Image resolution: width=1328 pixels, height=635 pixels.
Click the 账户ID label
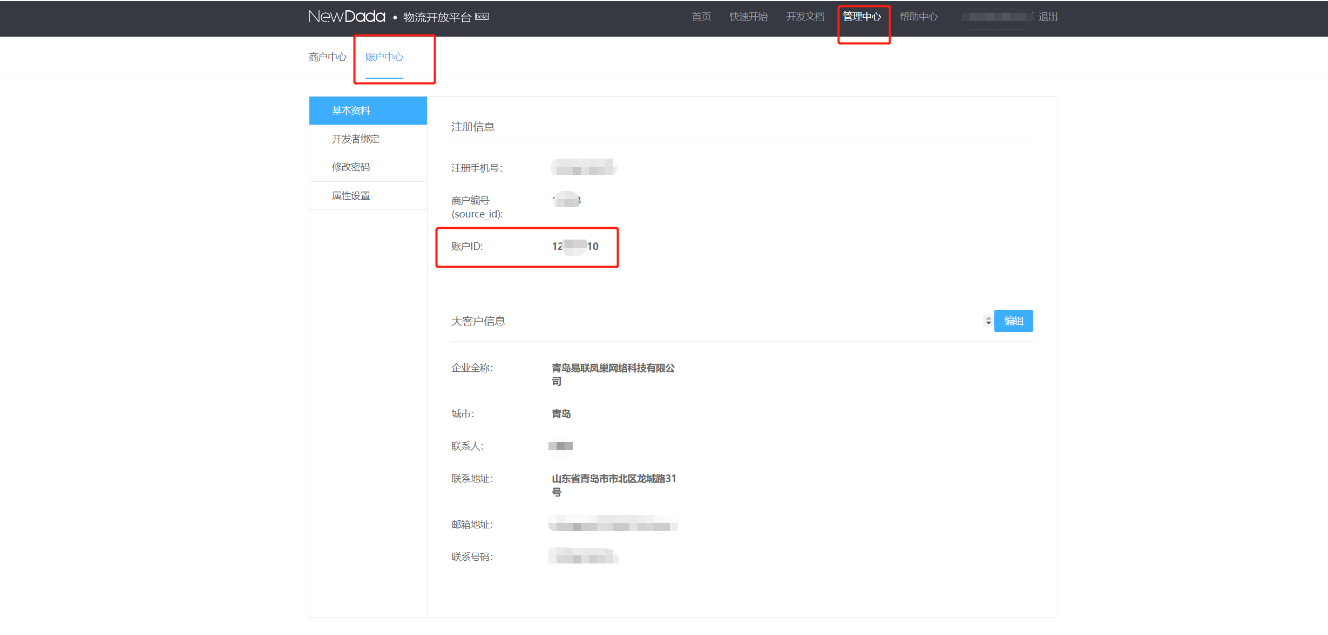[467, 246]
